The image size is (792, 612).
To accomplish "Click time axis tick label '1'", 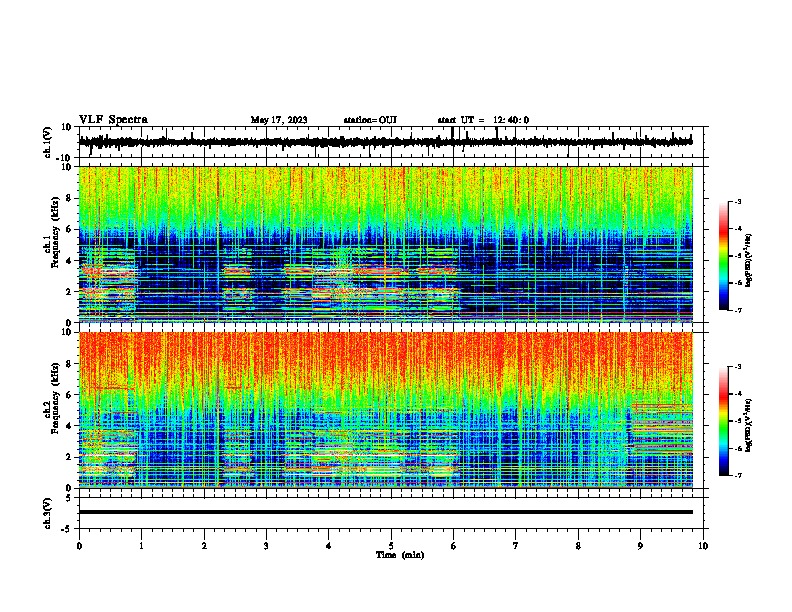I will [x=142, y=545].
